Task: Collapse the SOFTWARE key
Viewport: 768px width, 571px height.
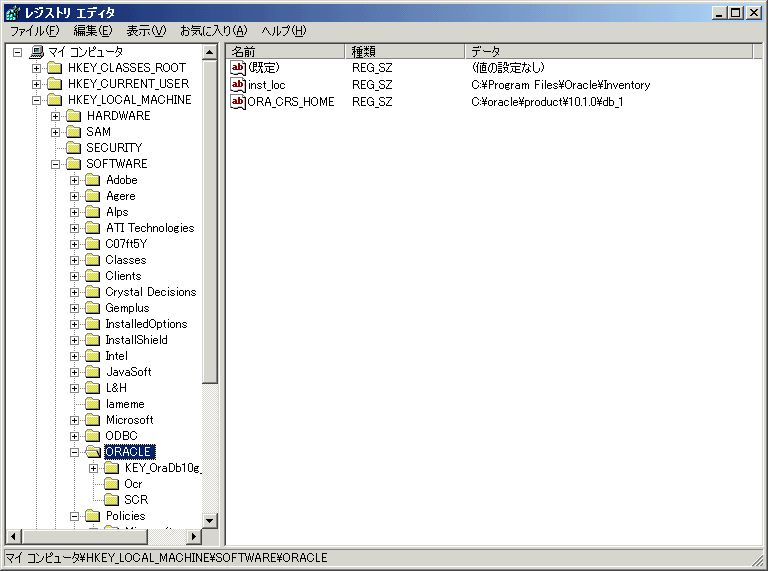Action: [55, 165]
